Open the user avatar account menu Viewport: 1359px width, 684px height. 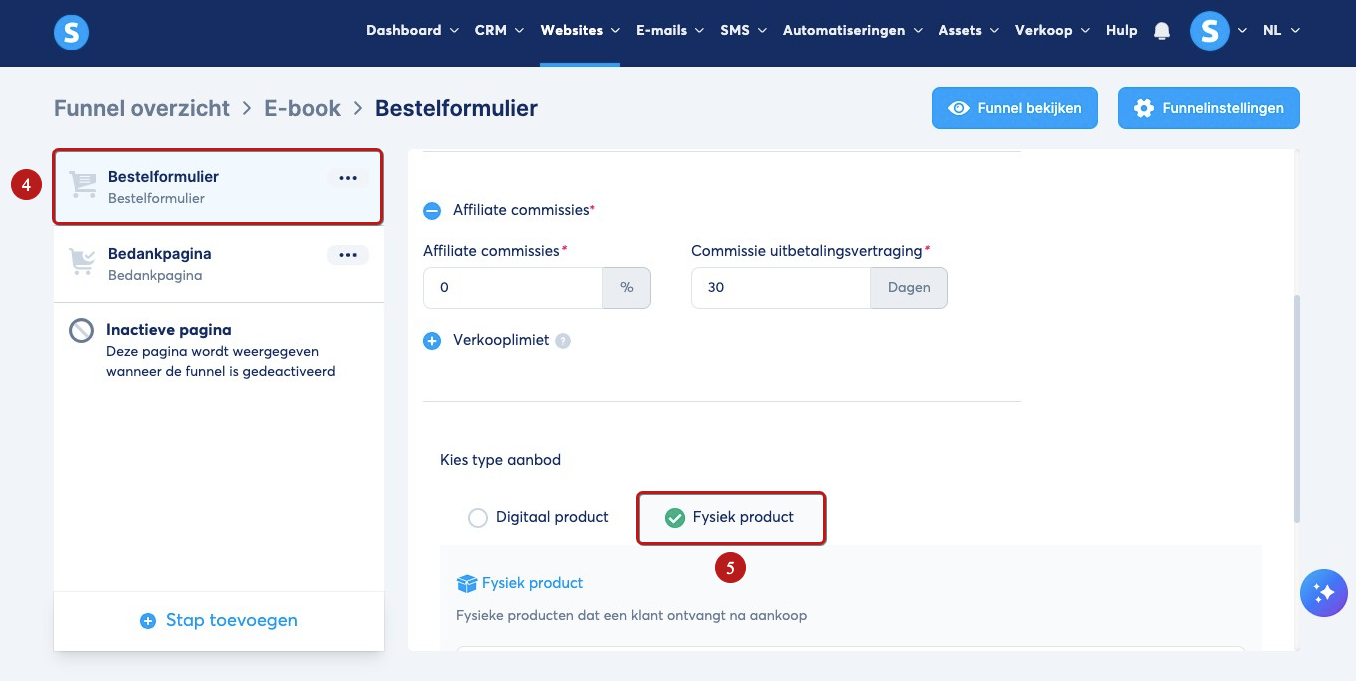tap(1209, 31)
